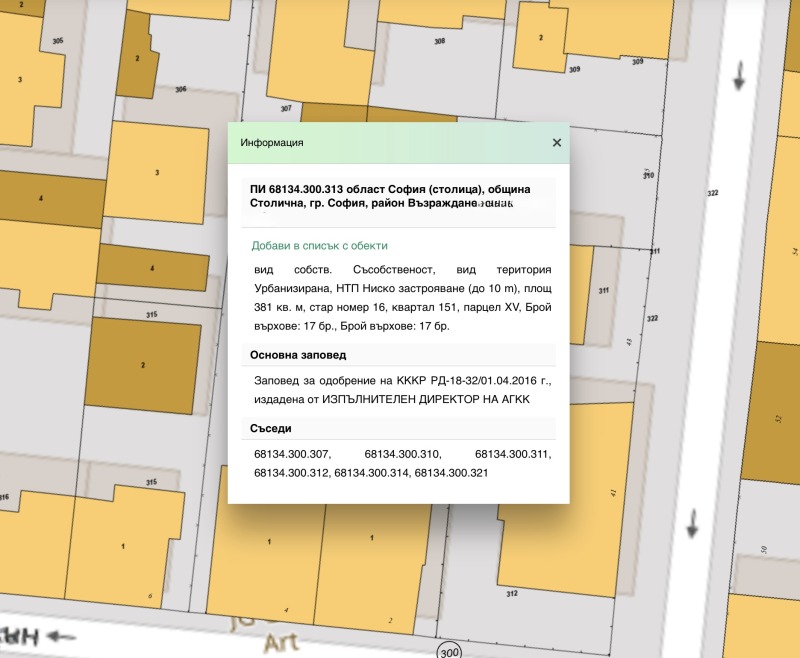Select parcel label 307 above the popup

pos(286,108)
